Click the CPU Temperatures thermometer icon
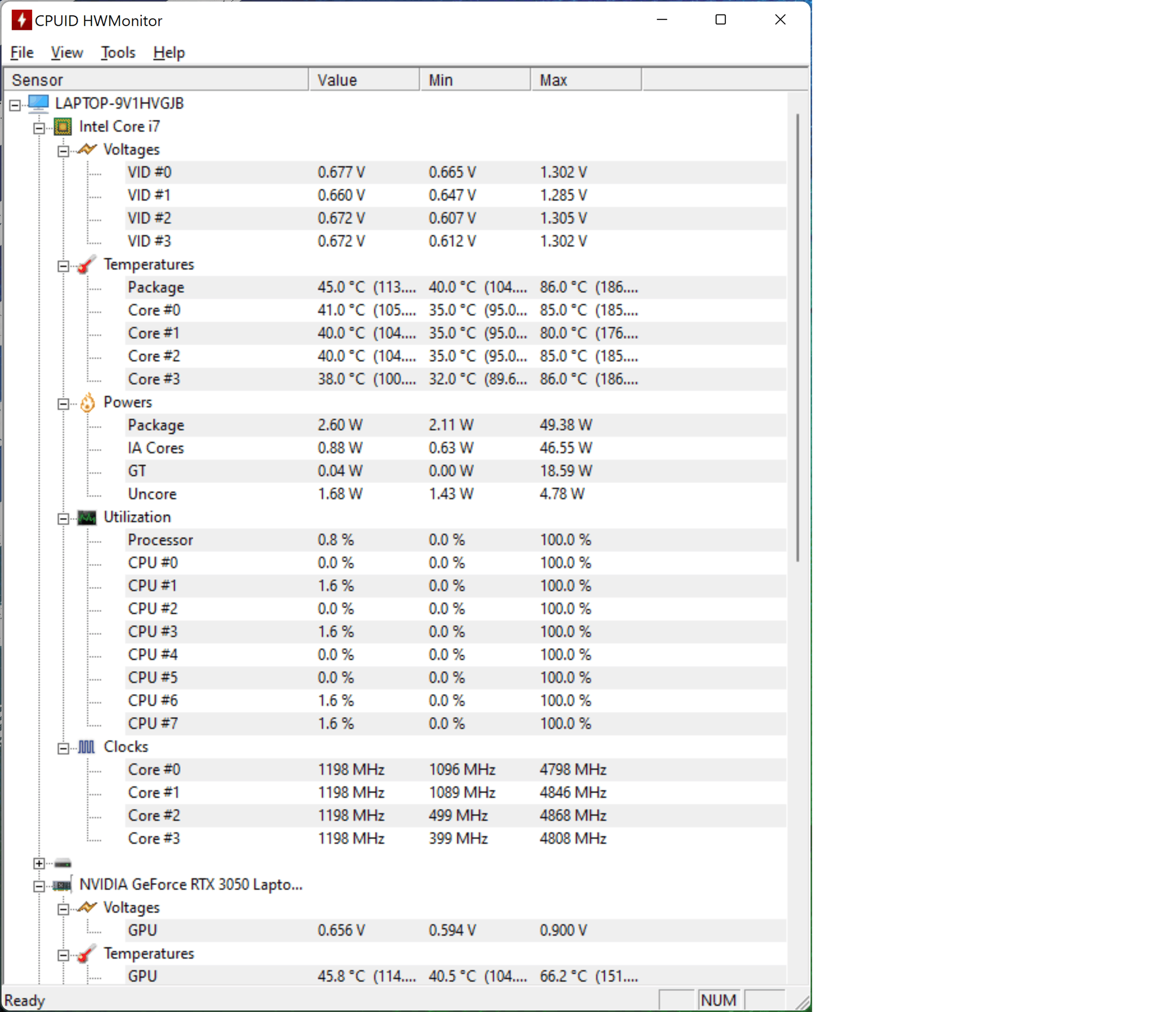 tap(87, 264)
